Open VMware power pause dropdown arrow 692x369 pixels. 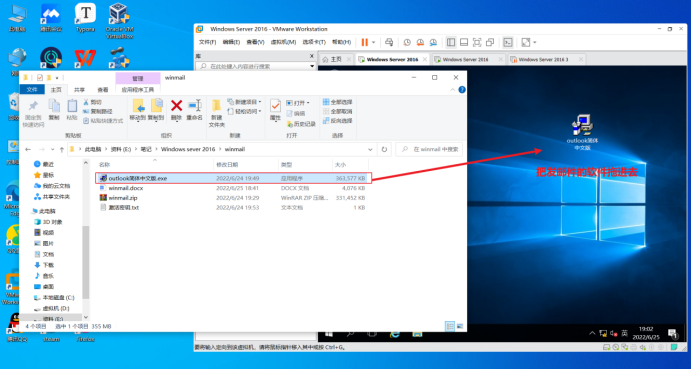point(373,42)
